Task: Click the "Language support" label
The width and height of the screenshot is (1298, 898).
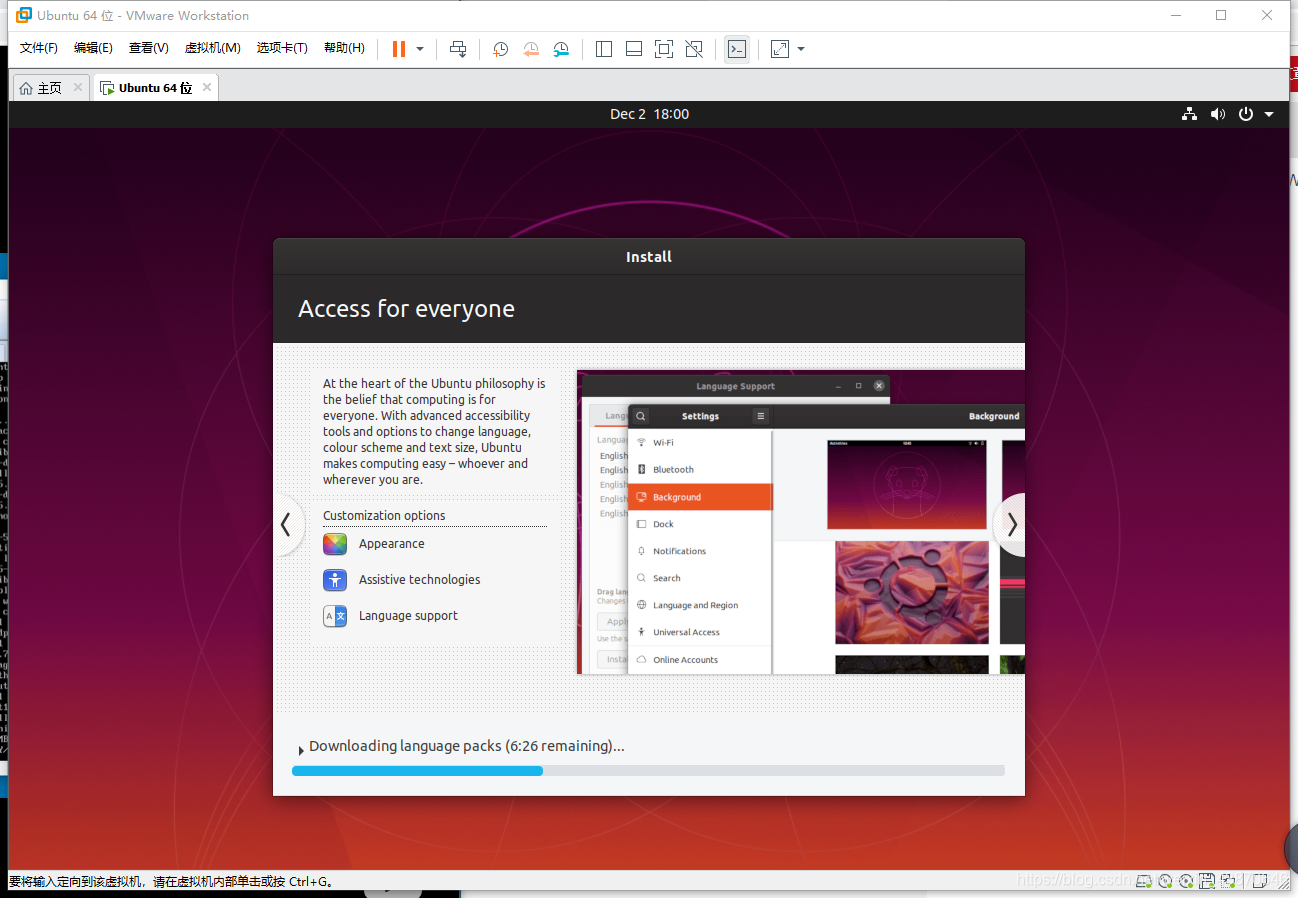Action: pyautogui.click(x=408, y=616)
